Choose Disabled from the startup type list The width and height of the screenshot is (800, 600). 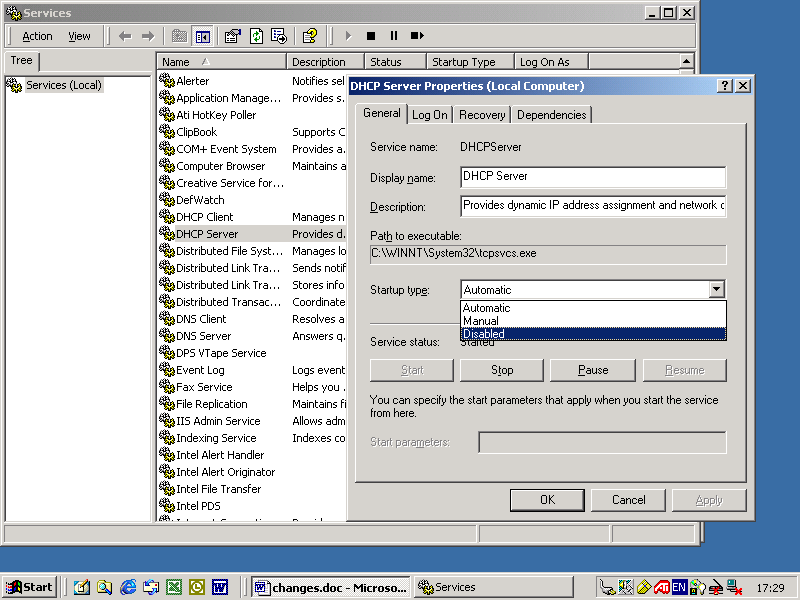pos(593,334)
